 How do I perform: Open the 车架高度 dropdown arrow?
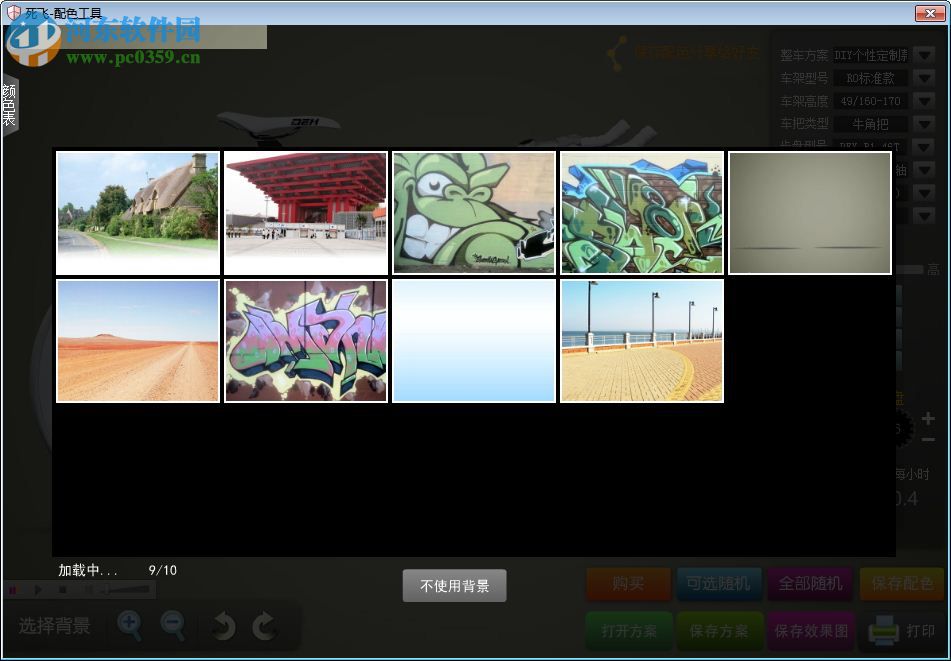(x=924, y=101)
